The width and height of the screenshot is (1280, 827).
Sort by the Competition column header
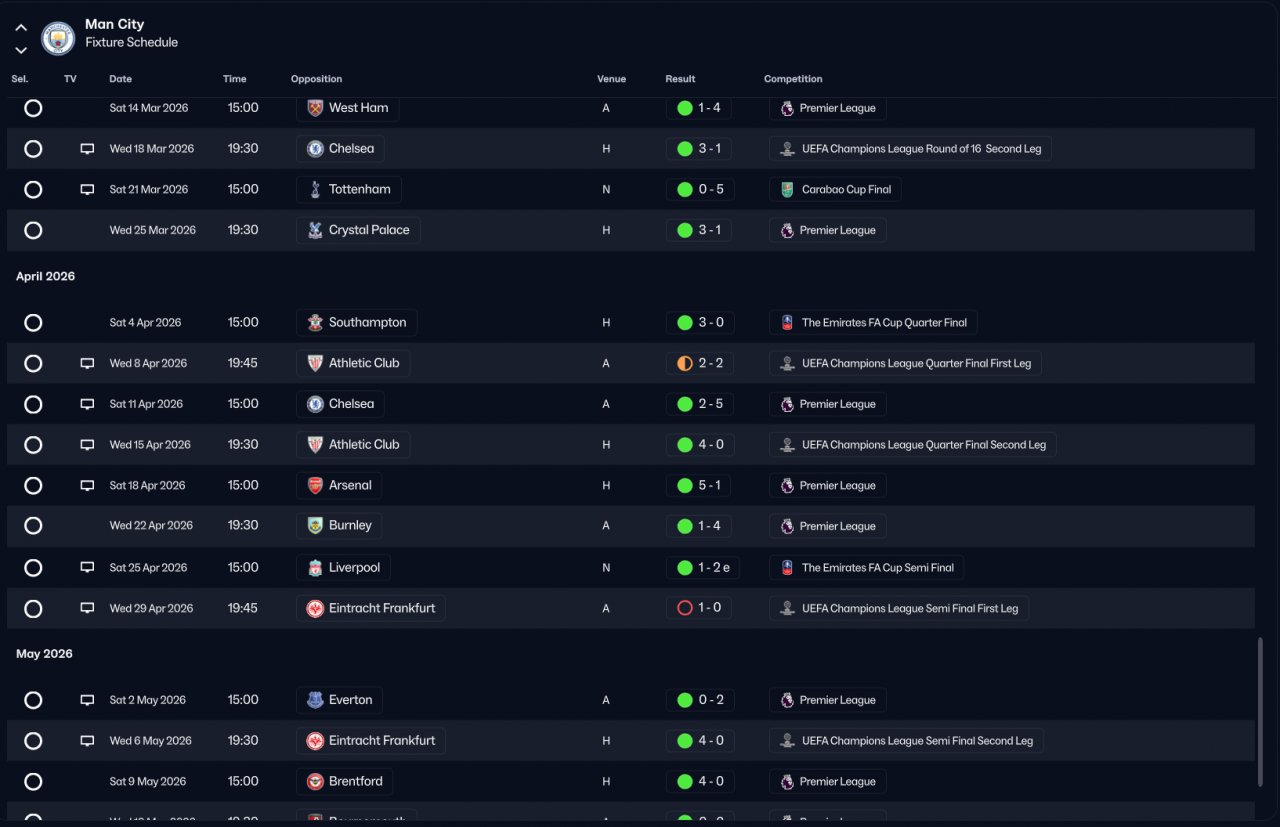point(793,79)
